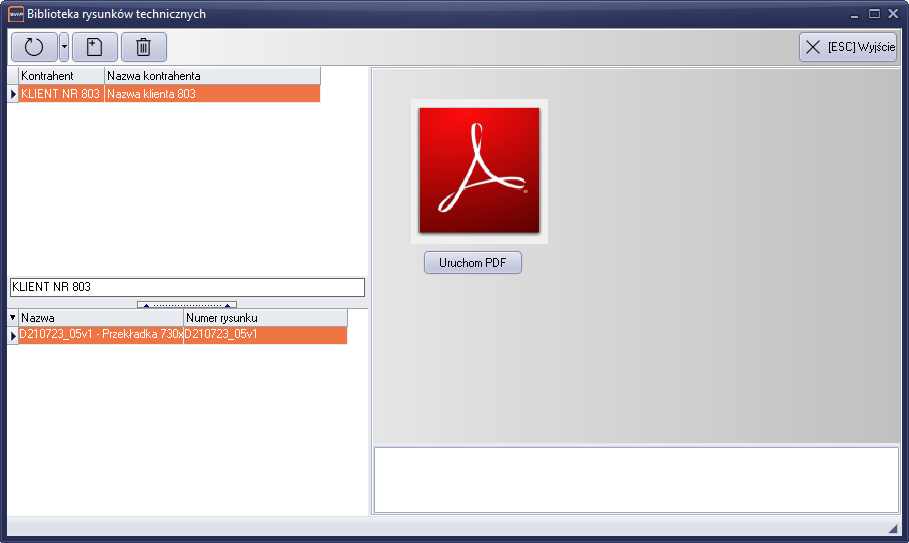
Task: Click the application icon in the title bar
Action: [16, 14]
